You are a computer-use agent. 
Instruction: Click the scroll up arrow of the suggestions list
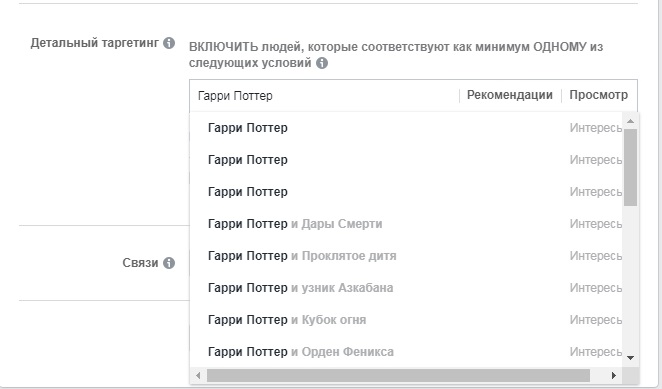631,121
